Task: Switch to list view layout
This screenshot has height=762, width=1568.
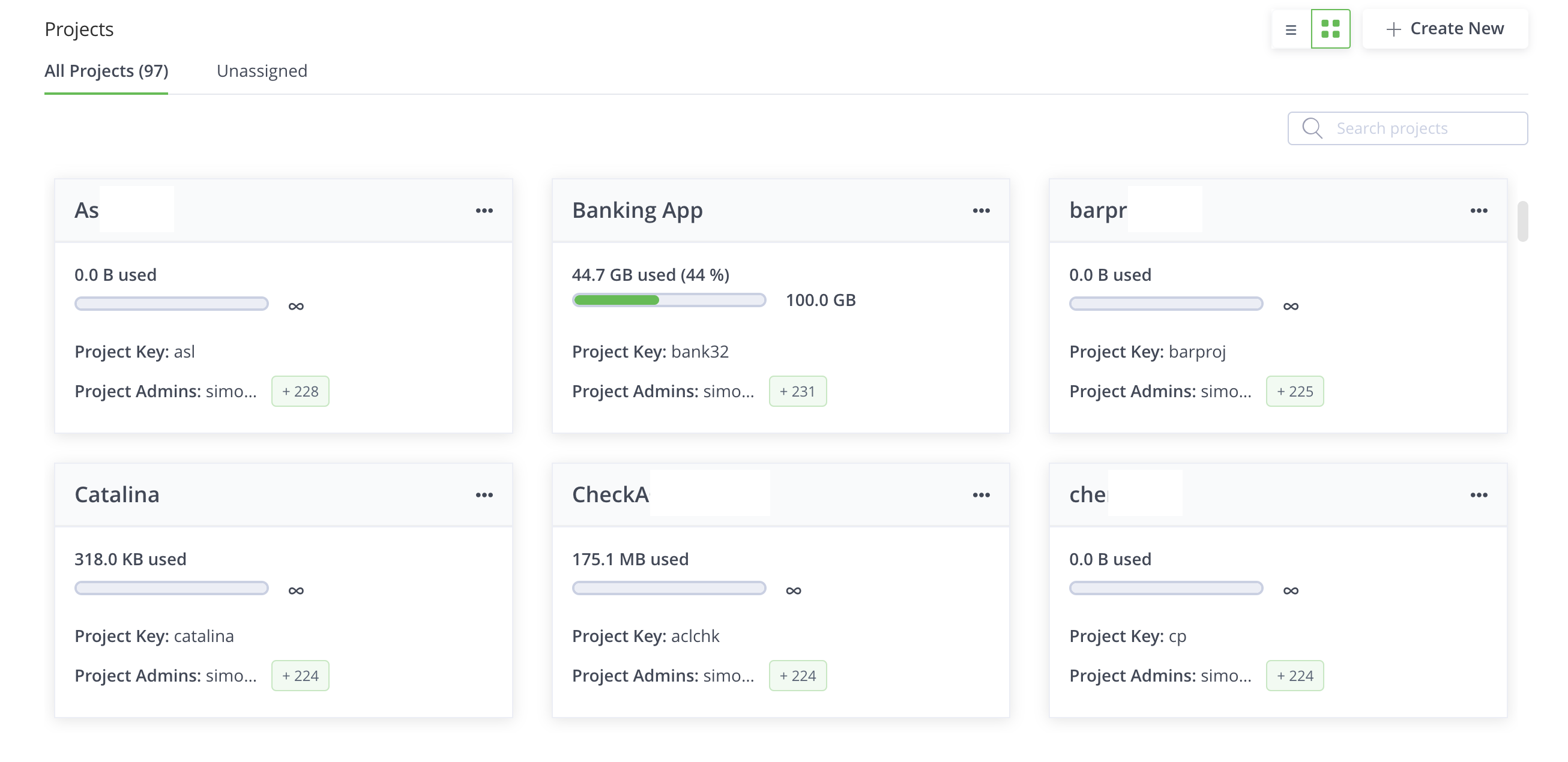Action: pyautogui.click(x=1291, y=29)
